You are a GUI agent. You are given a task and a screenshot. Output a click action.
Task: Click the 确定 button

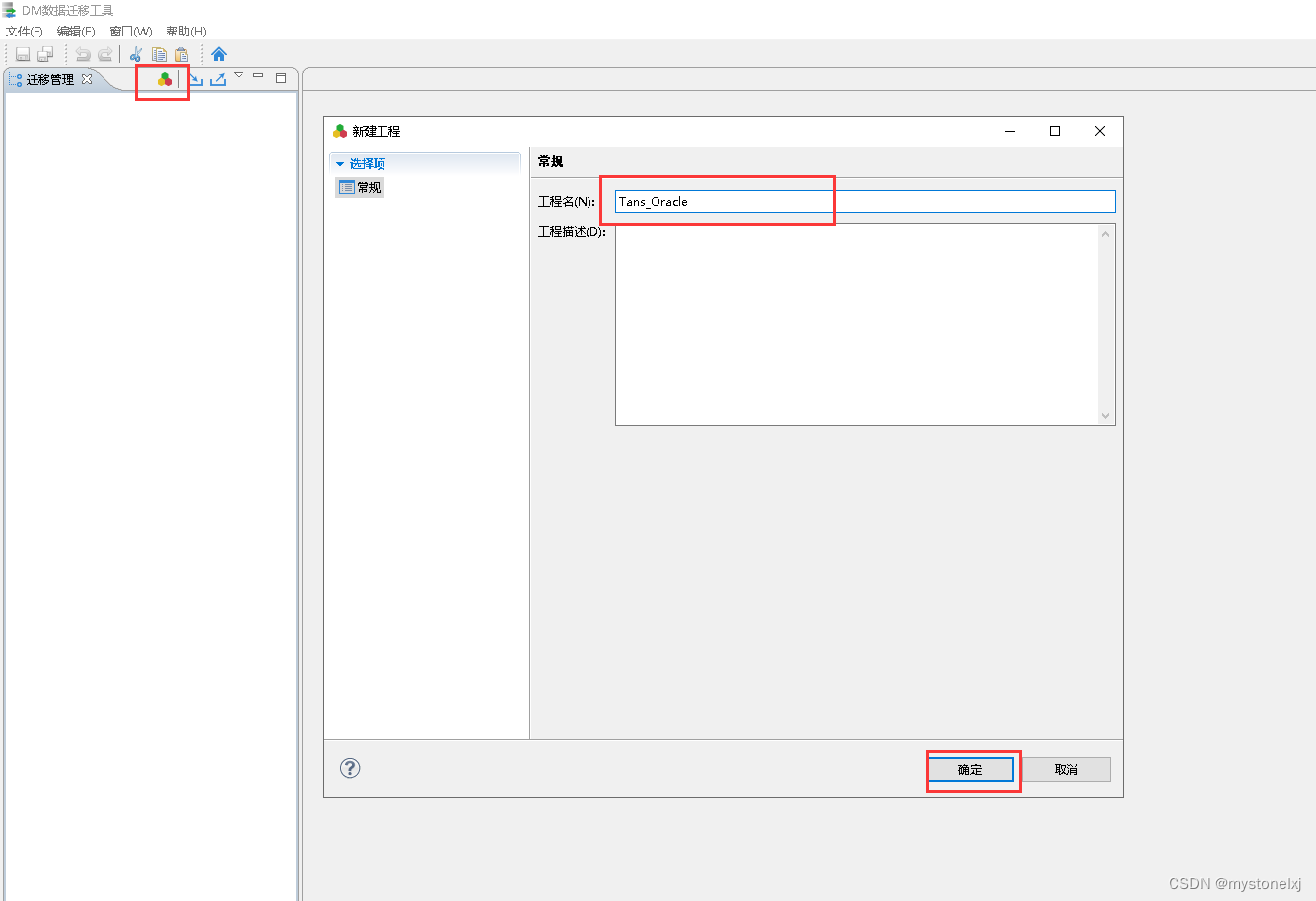click(x=970, y=770)
